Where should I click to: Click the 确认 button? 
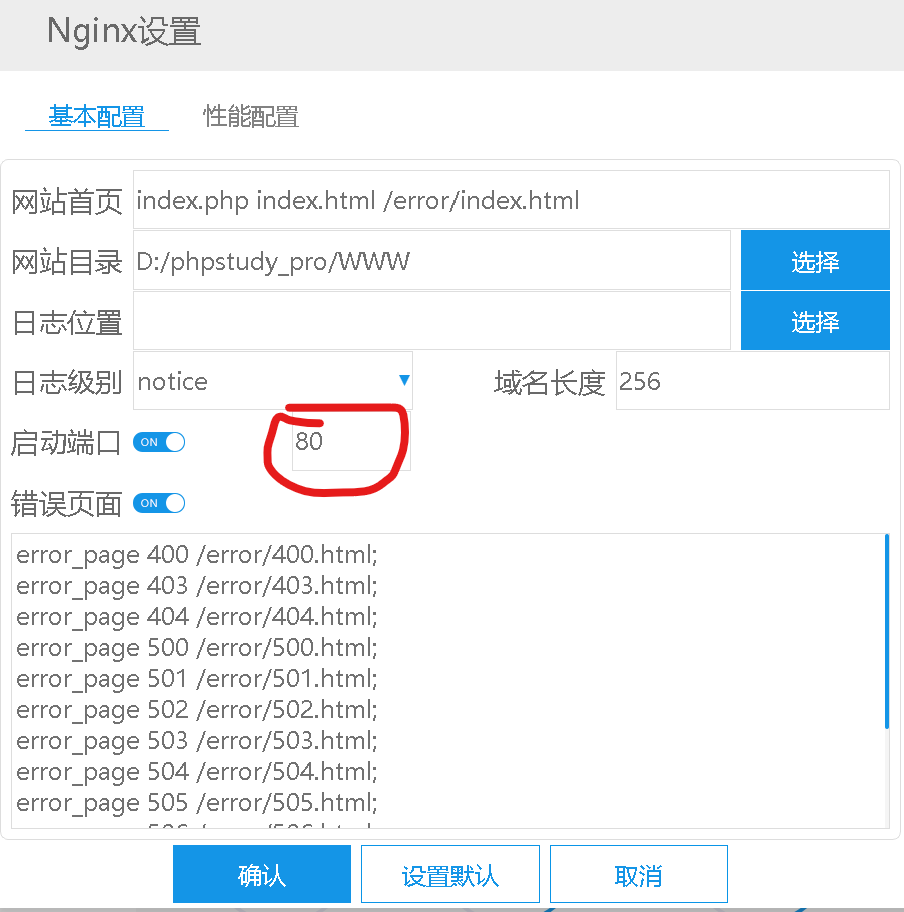[x=262, y=874]
